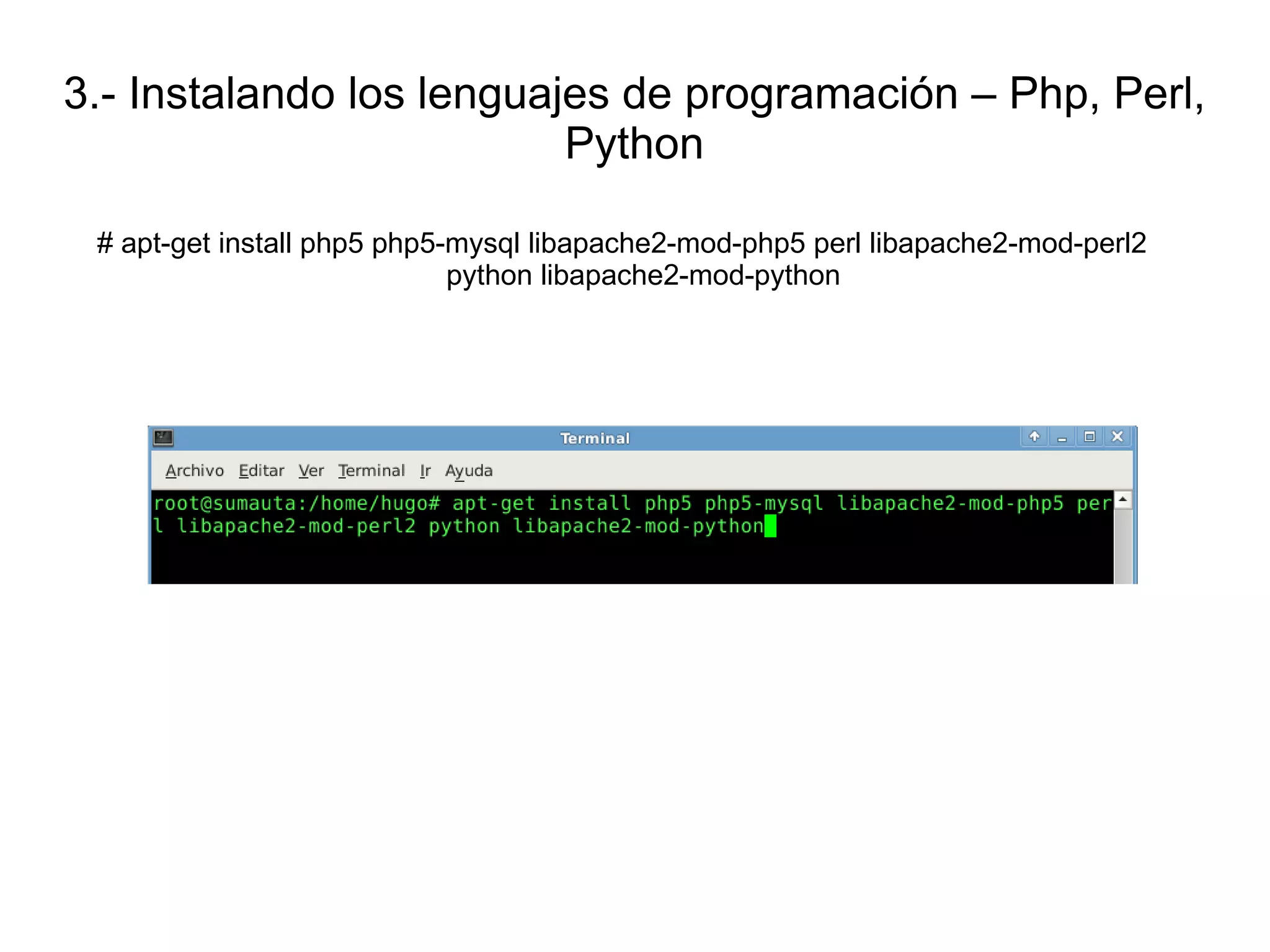1270x952 pixels.
Task: Click the '# apt-get install php5' command text on the slide
Action: (230, 244)
